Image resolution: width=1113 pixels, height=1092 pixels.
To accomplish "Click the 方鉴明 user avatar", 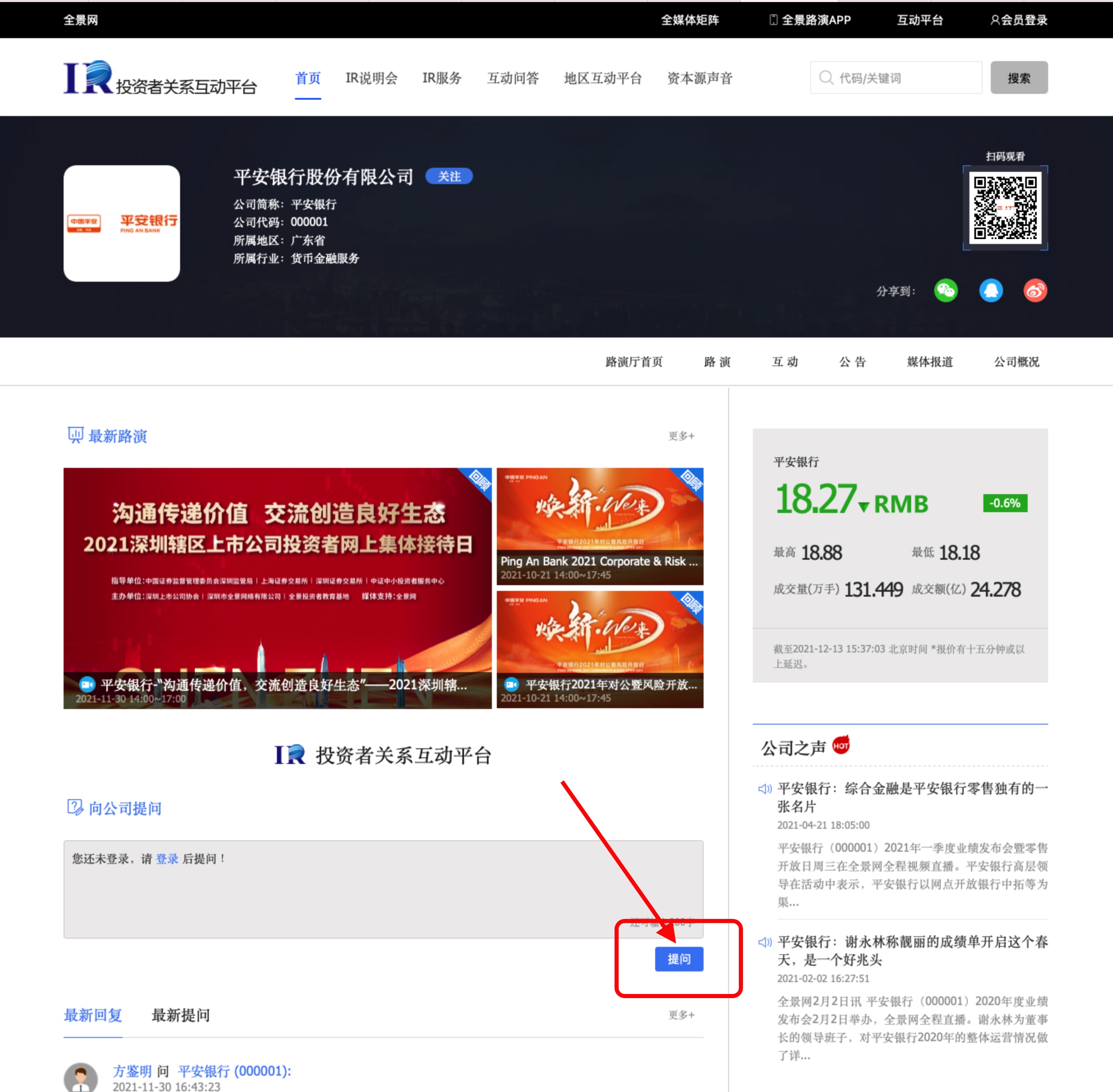I will pos(81,1077).
